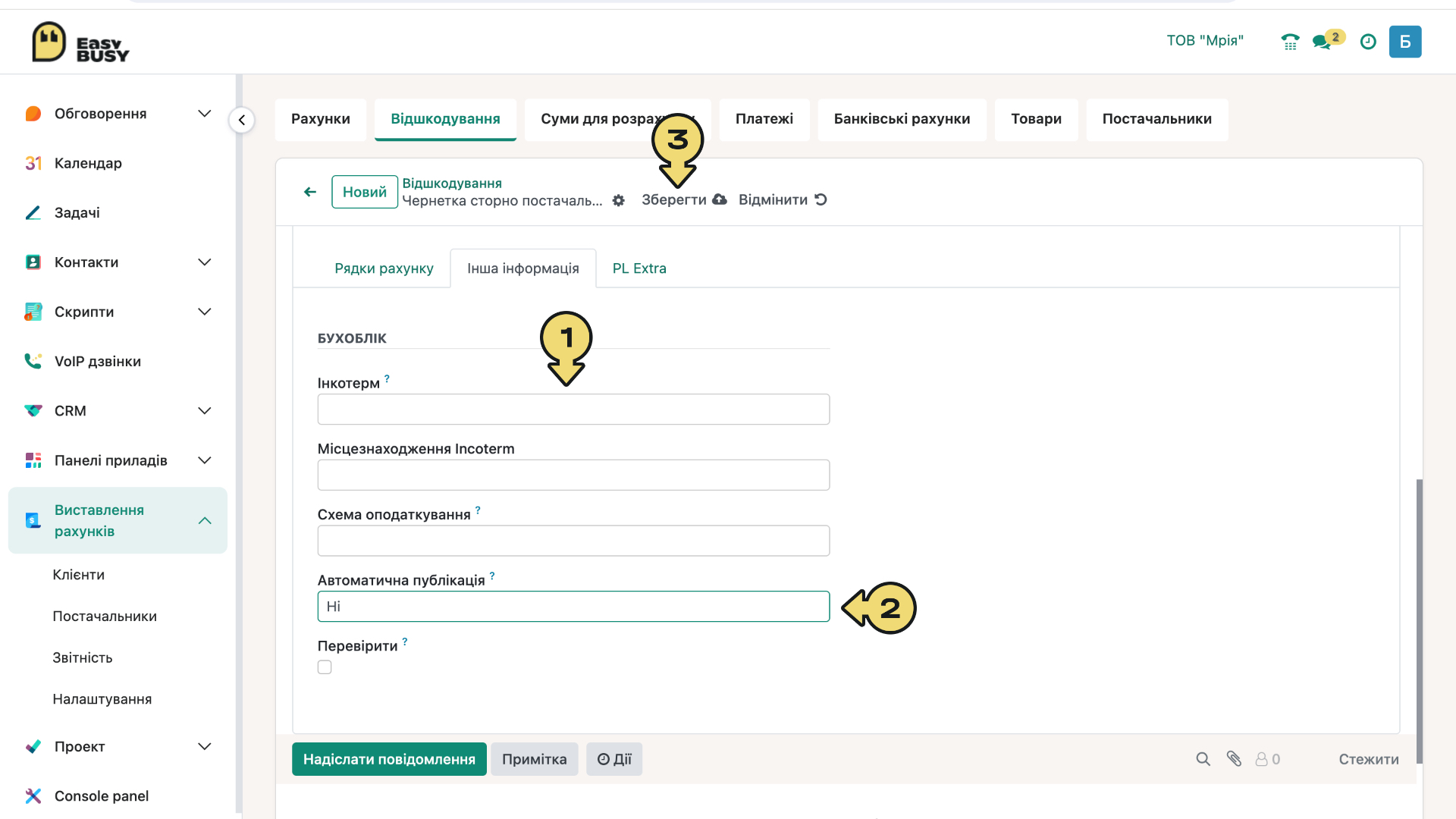Open the Платежі tab
This screenshot has height=819, width=1456.
pos(764,119)
